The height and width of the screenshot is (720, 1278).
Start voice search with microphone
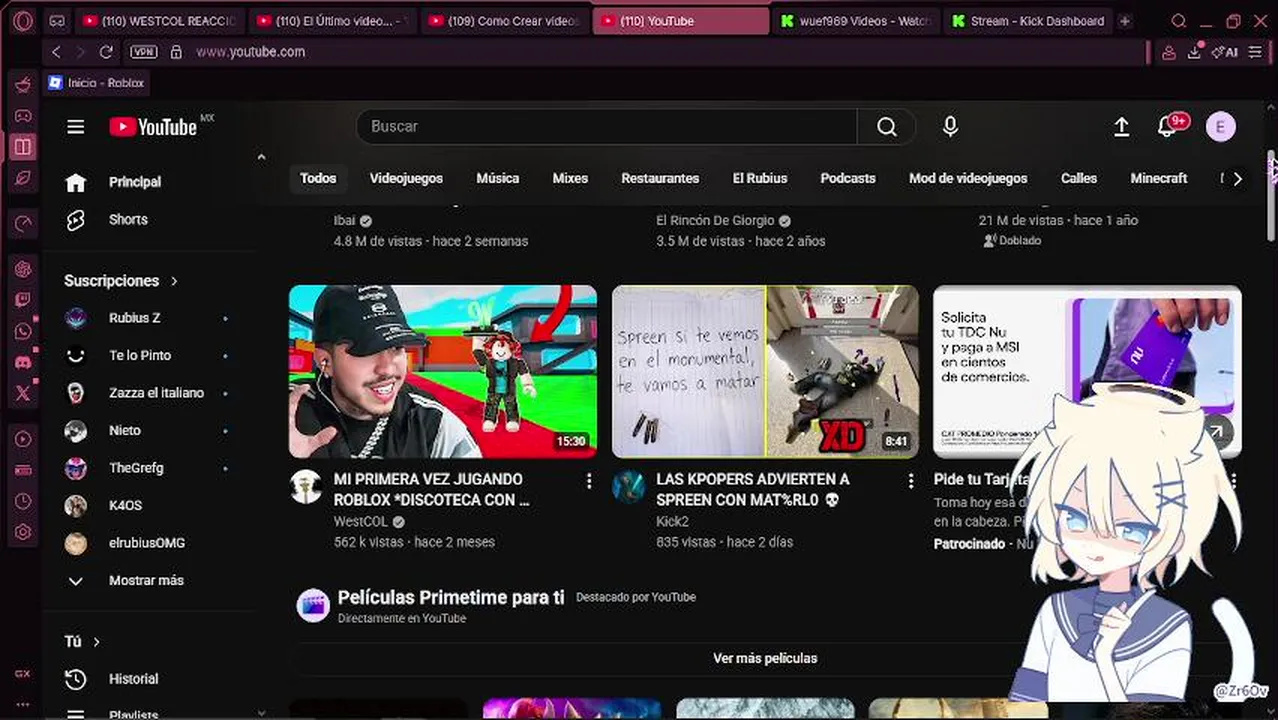950,126
